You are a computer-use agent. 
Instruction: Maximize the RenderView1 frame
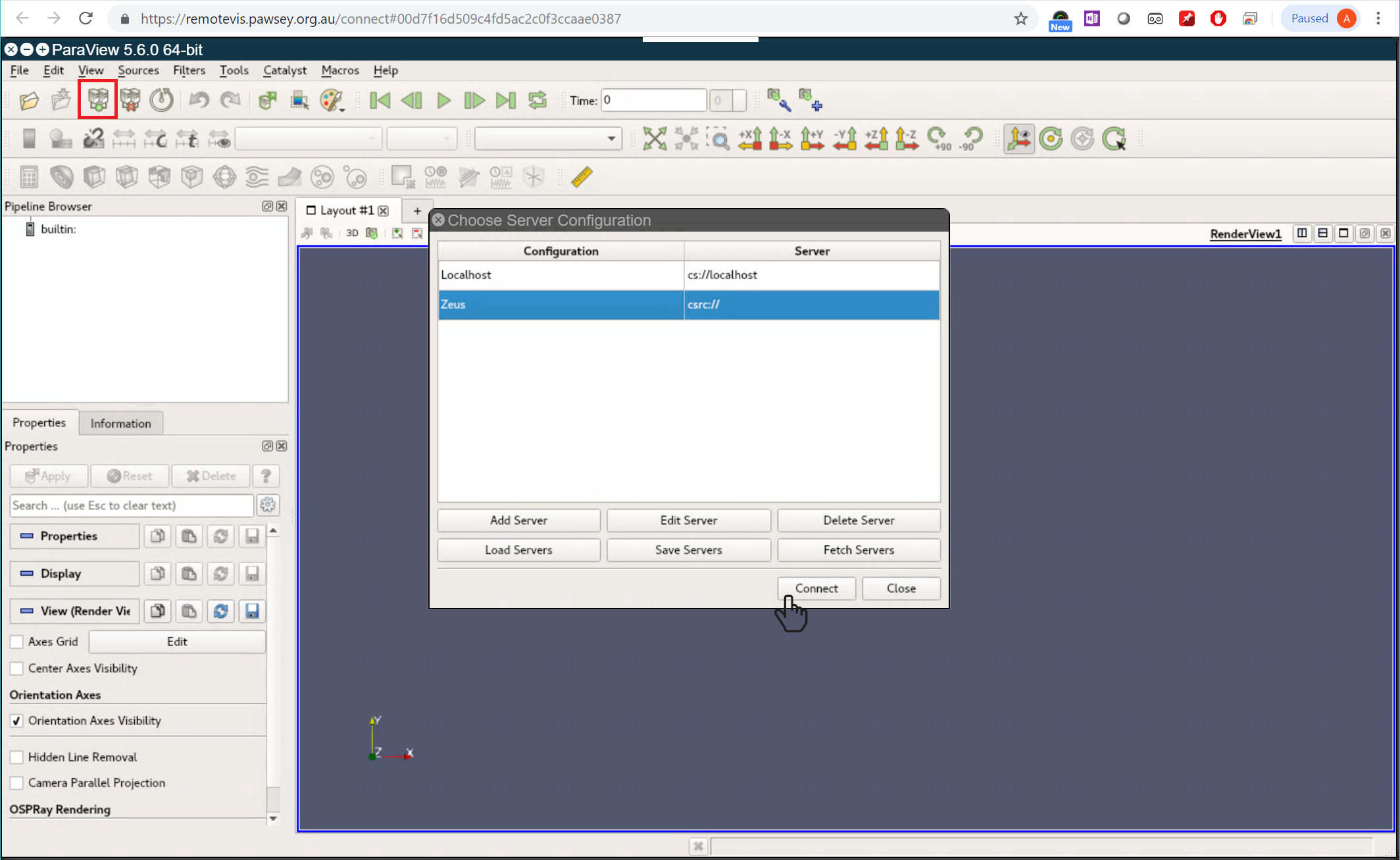tap(1343, 233)
